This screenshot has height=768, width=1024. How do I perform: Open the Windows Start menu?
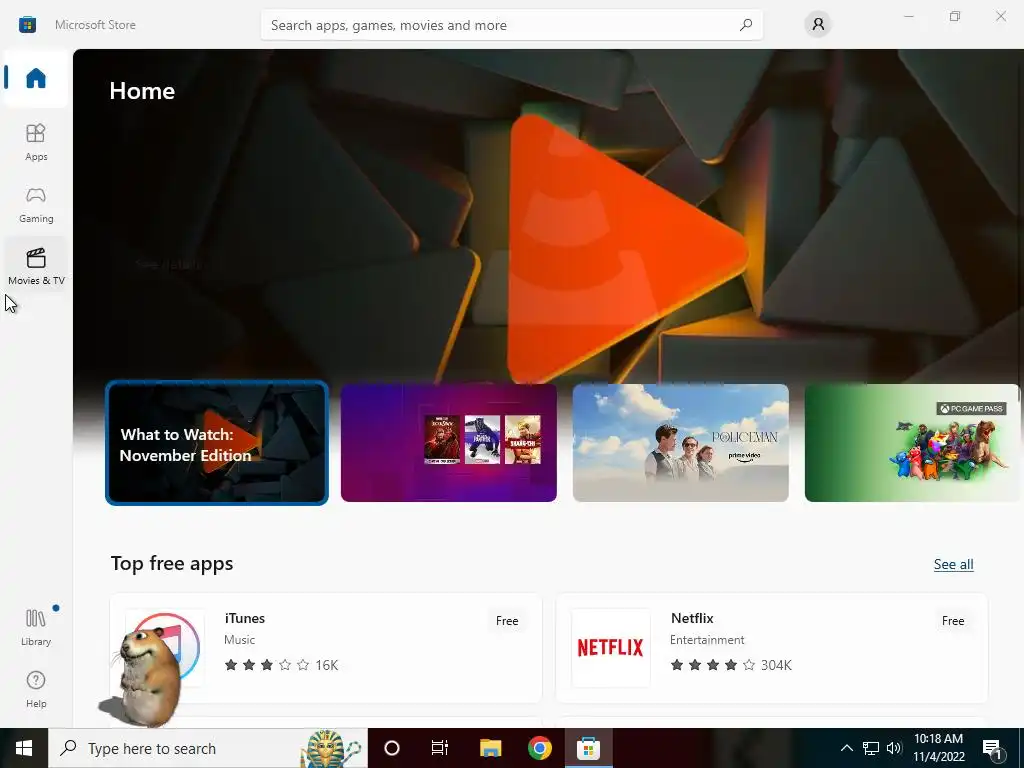(x=24, y=748)
